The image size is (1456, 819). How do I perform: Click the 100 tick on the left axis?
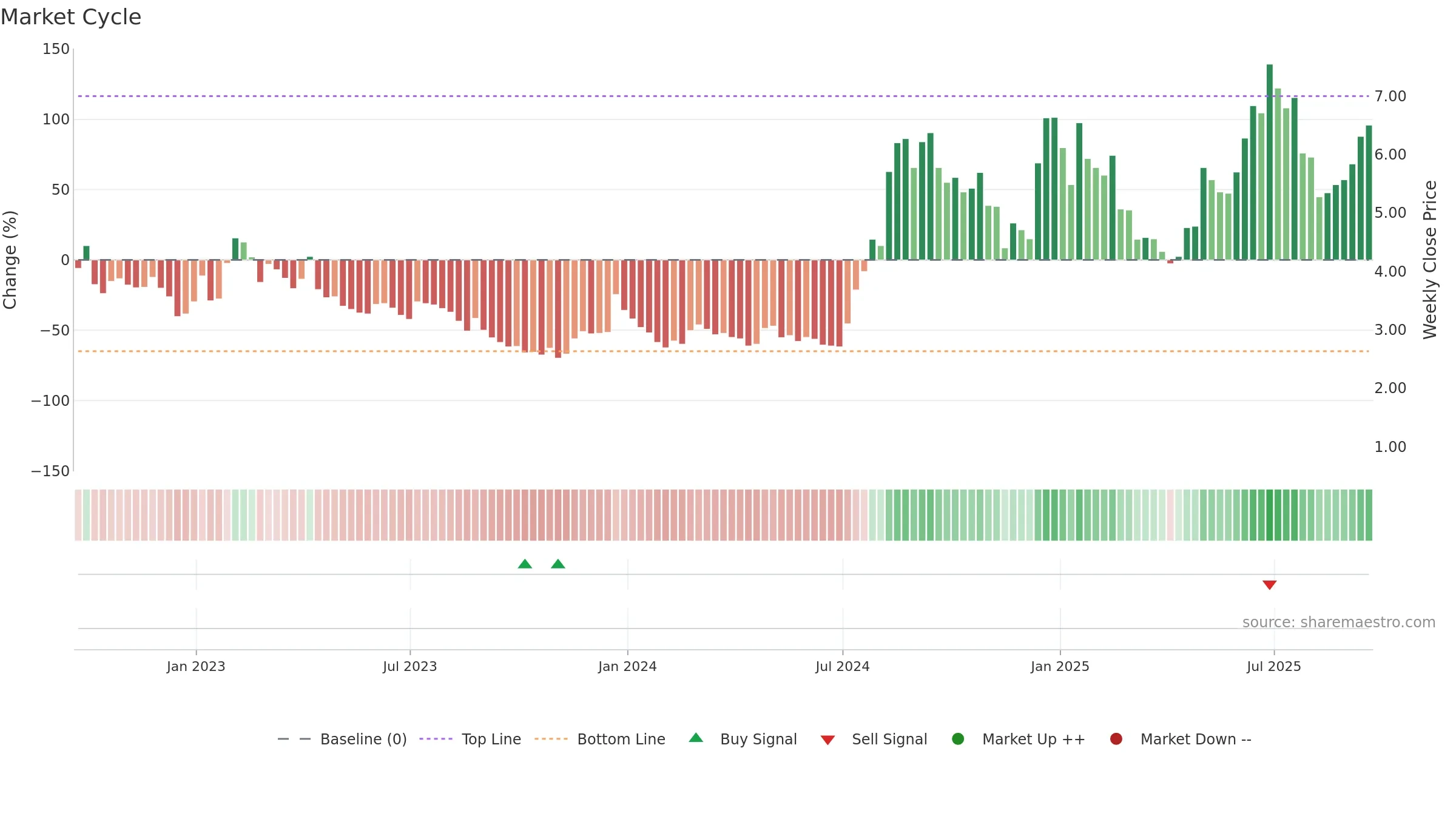[56, 120]
